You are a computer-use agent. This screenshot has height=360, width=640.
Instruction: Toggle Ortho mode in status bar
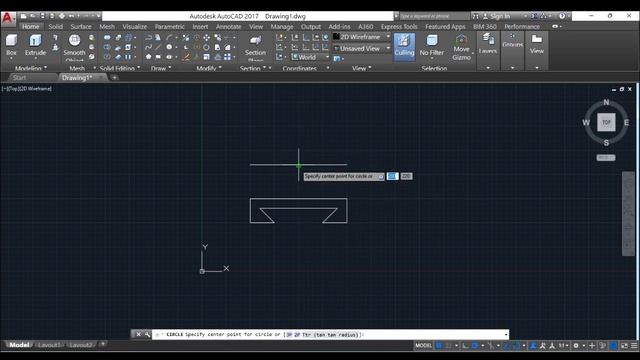pyautogui.click(x=465, y=345)
